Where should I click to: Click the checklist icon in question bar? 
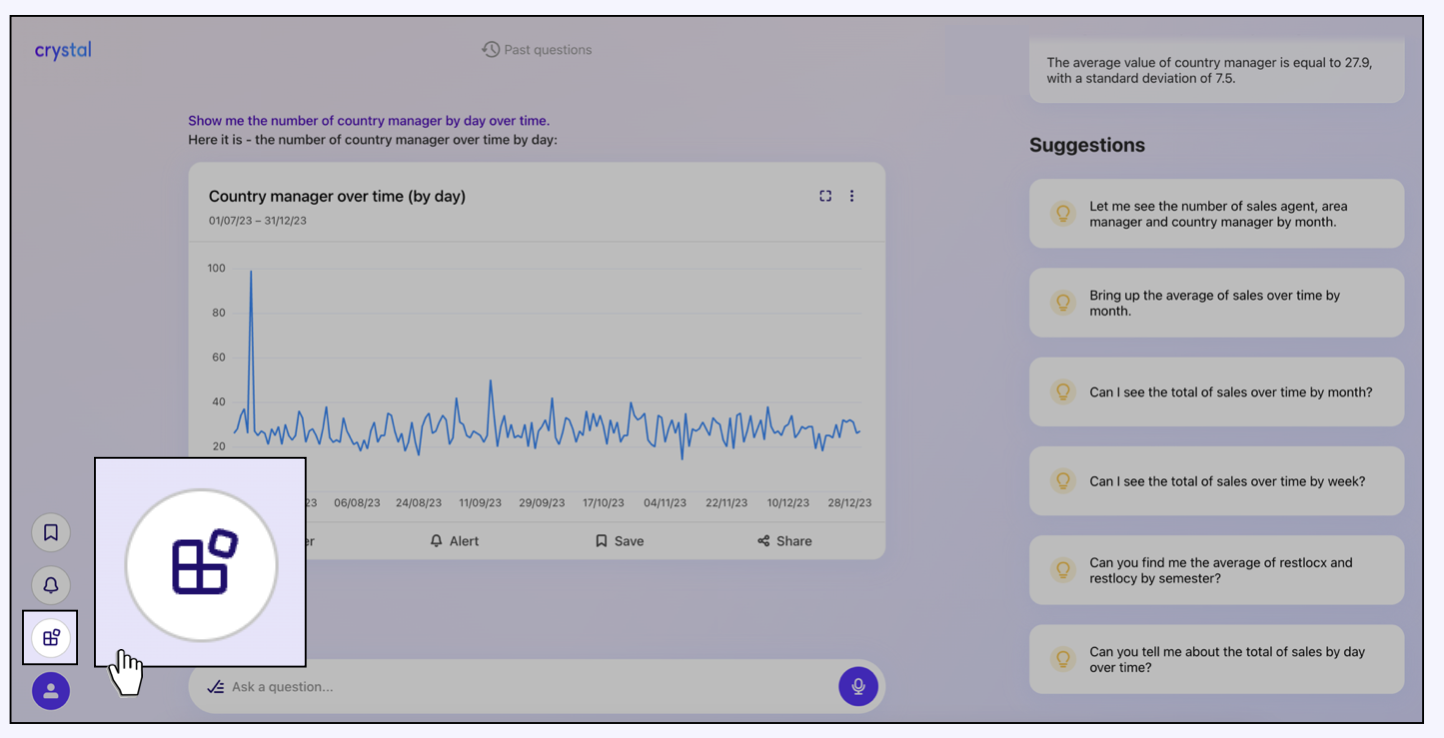215,687
